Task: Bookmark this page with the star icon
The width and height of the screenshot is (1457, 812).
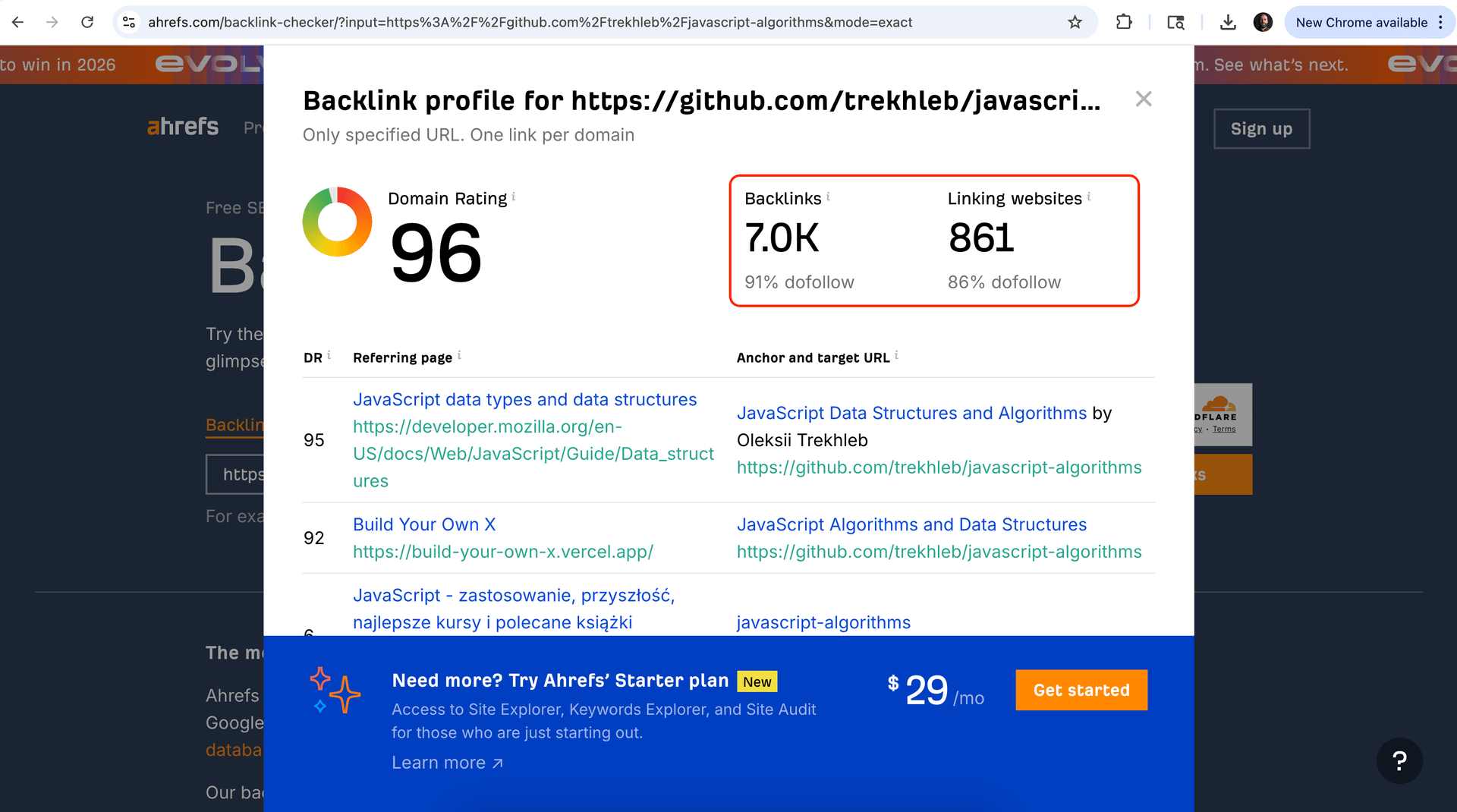Action: pyautogui.click(x=1075, y=22)
